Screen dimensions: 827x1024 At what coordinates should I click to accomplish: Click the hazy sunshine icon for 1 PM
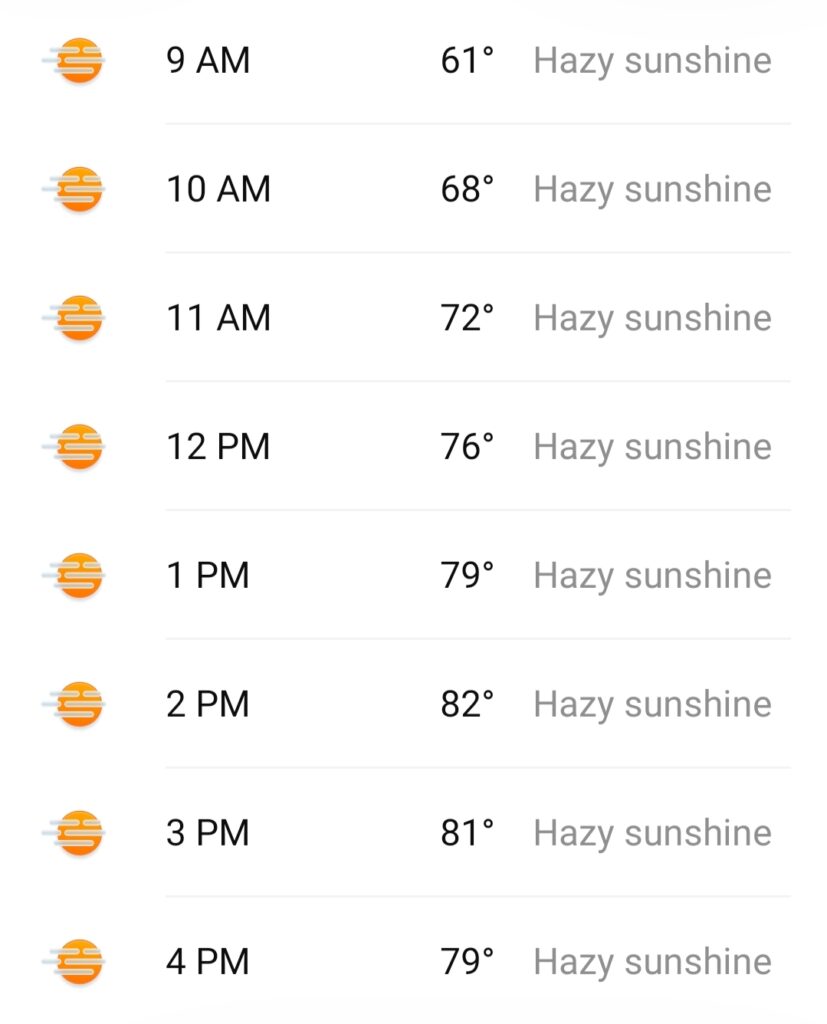(x=77, y=575)
